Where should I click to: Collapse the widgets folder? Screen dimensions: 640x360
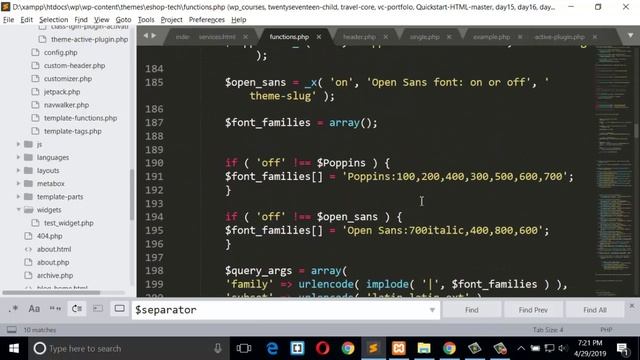[x=18, y=209]
